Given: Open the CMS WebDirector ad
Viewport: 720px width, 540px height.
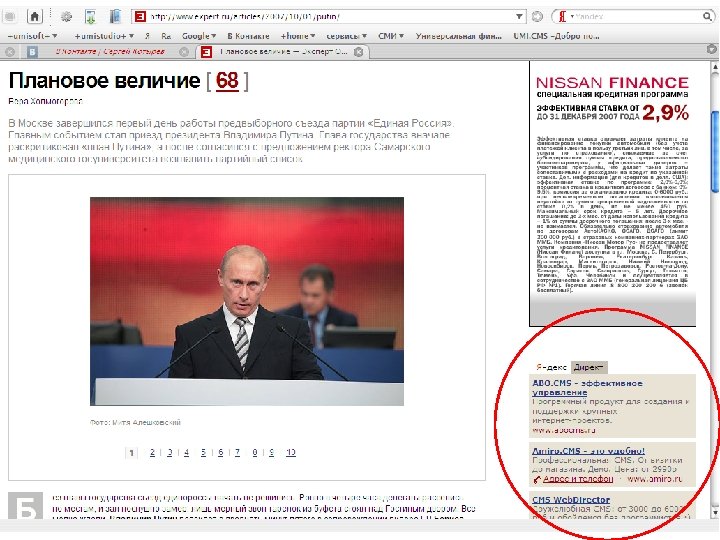Looking at the screenshot, I should click(571, 500).
